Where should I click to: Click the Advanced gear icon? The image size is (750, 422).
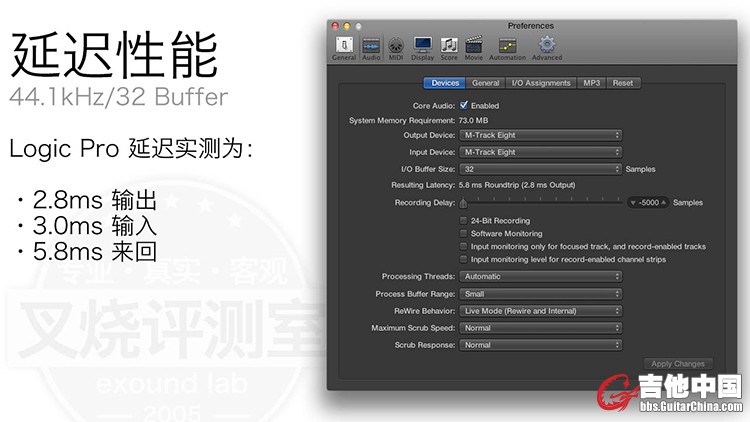pyautogui.click(x=547, y=47)
